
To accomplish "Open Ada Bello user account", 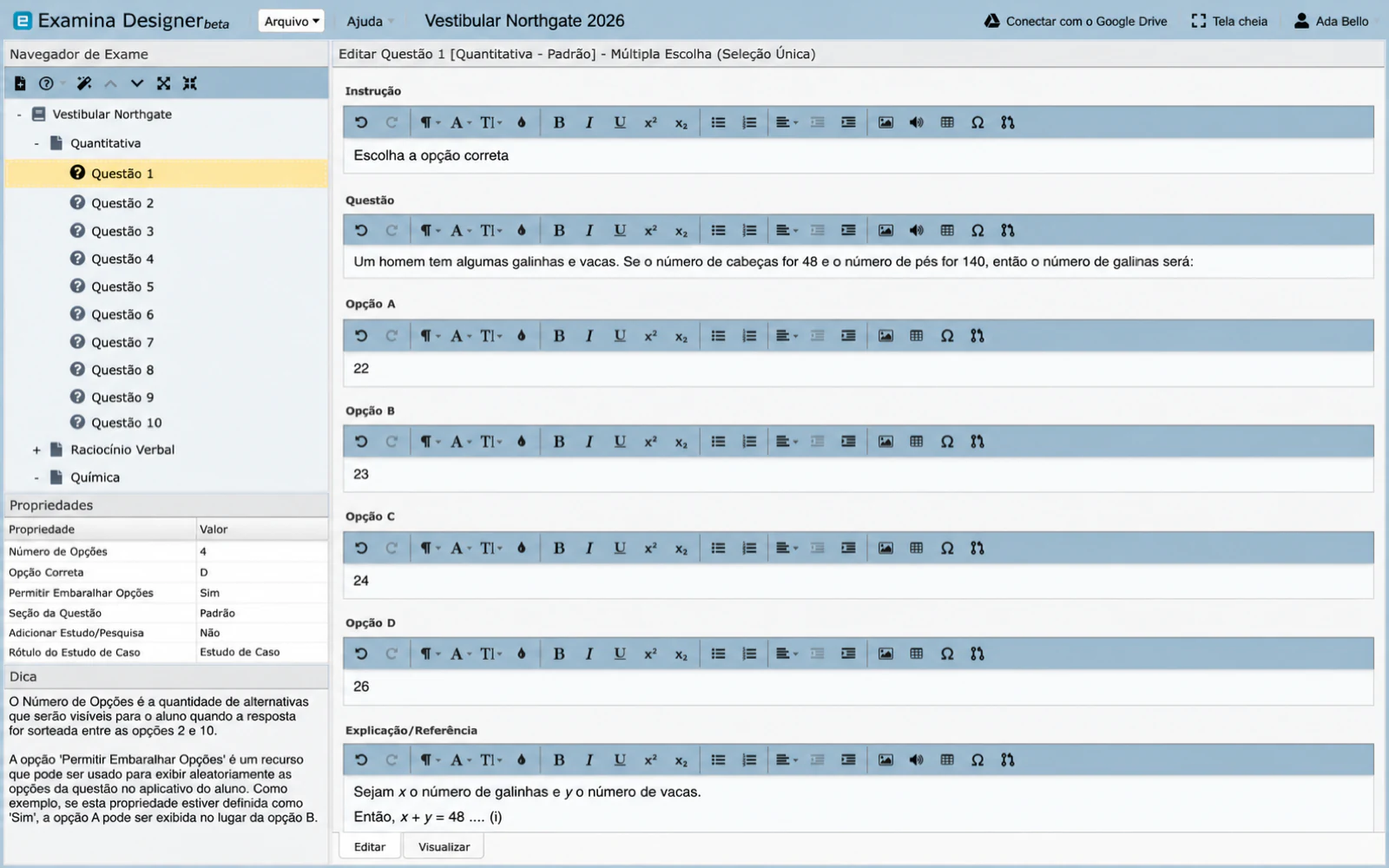I will click(x=1331, y=21).
